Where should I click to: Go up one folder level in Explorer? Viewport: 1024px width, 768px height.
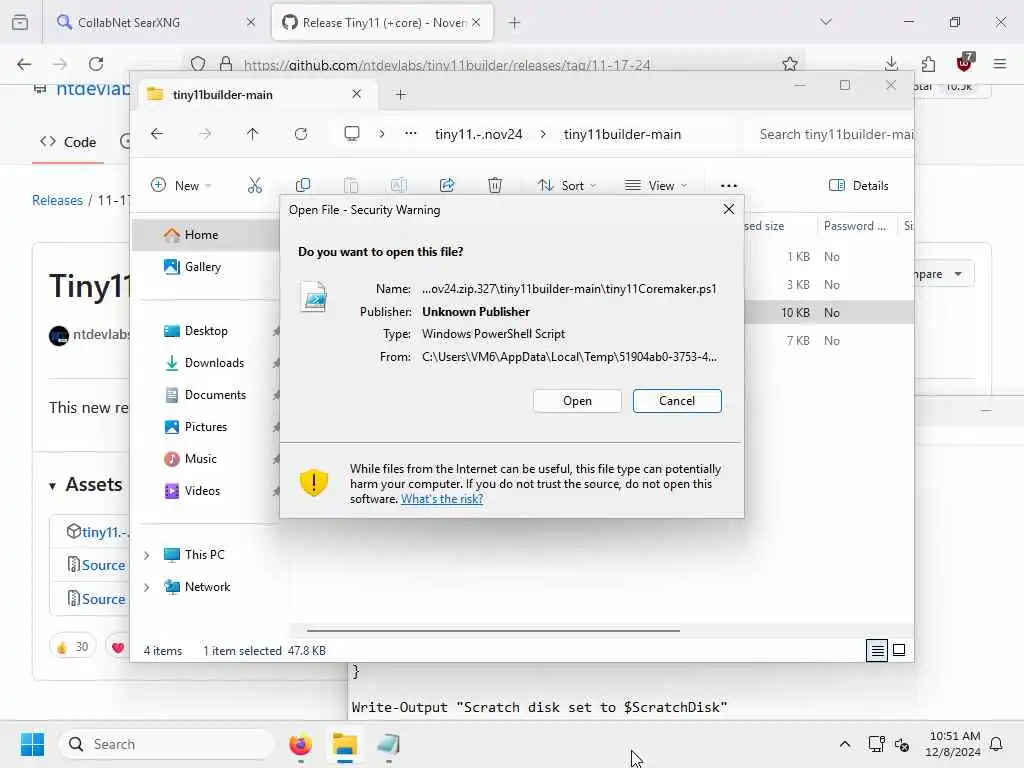pyautogui.click(x=252, y=134)
